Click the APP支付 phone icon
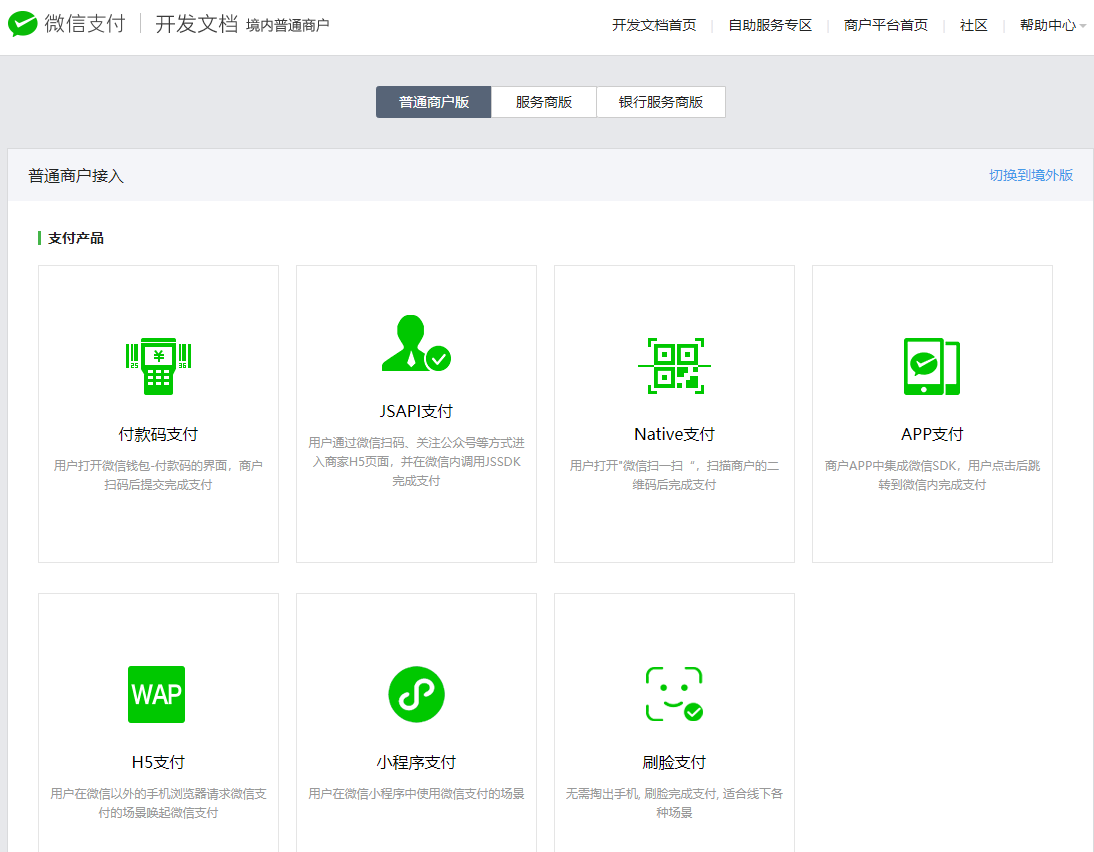This screenshot has width=1094, height=852. tap(931, 366)
